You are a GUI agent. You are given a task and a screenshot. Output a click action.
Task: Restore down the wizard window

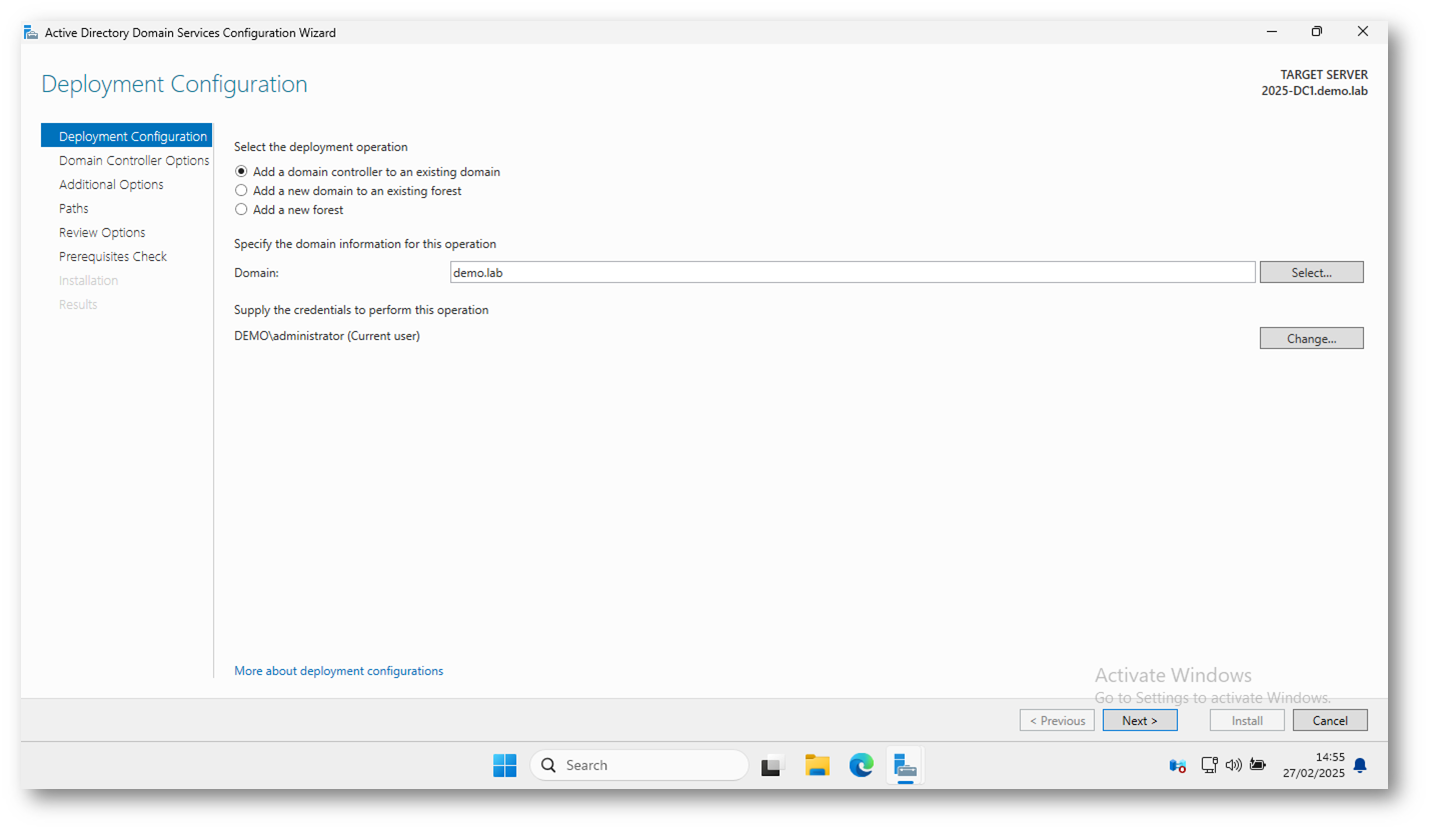(1317, 32)
